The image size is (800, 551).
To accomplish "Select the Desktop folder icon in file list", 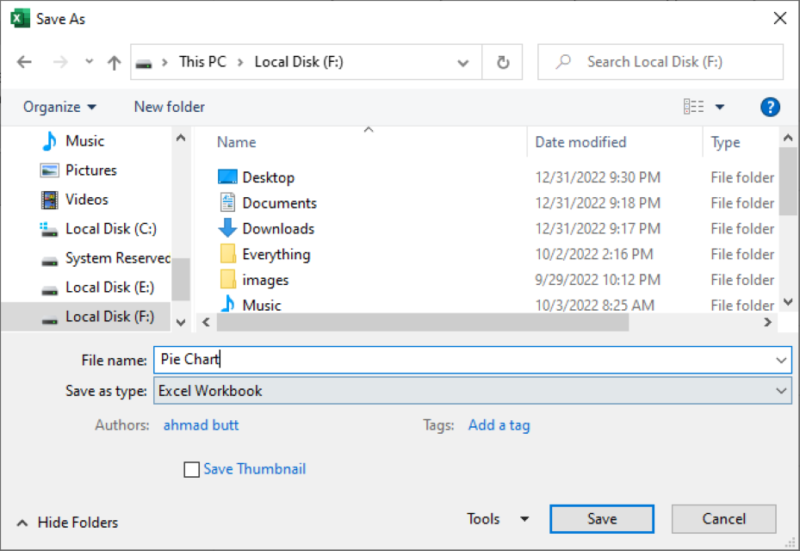I will 228,177.
